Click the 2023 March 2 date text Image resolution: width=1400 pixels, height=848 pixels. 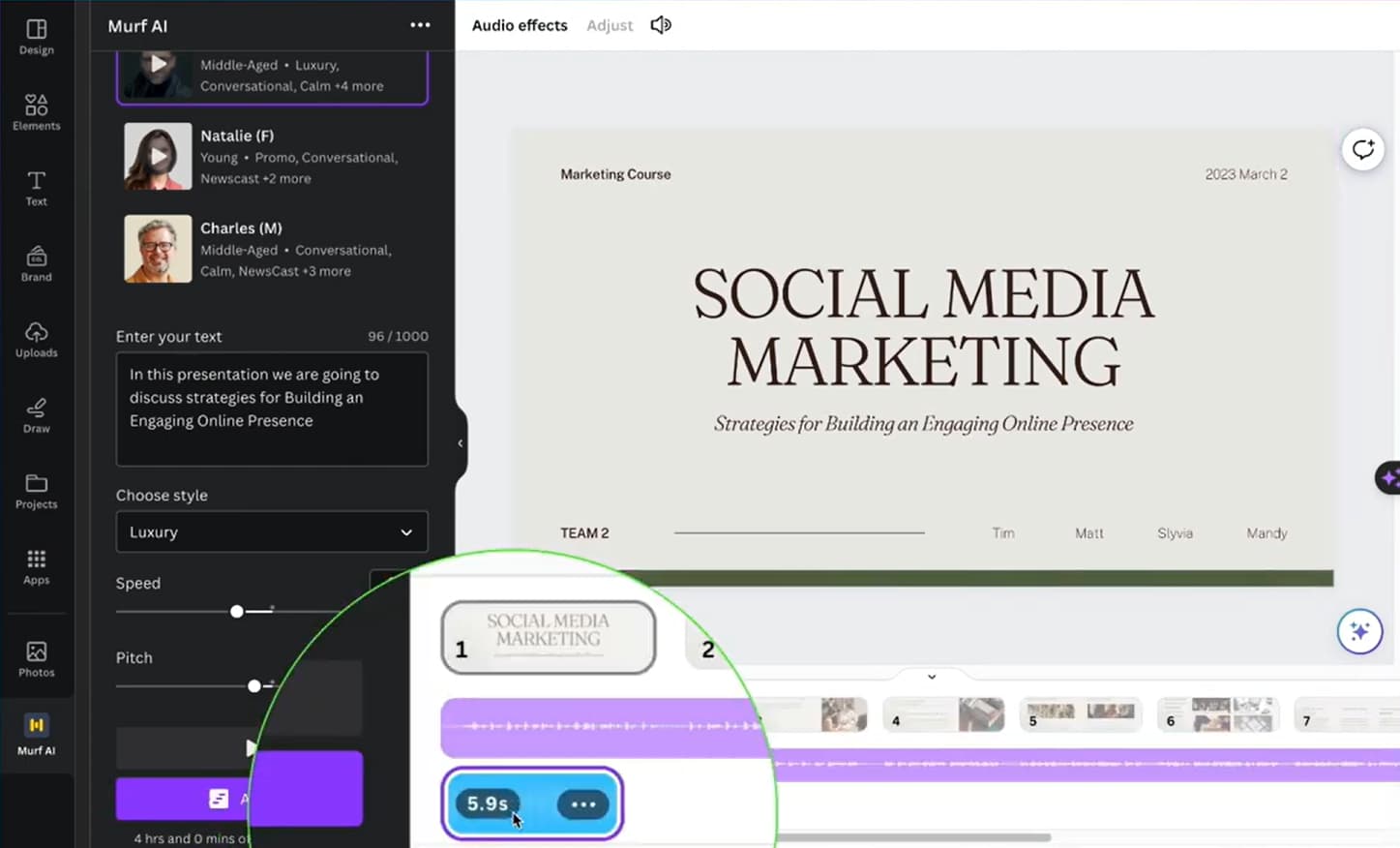[1246, 174]
